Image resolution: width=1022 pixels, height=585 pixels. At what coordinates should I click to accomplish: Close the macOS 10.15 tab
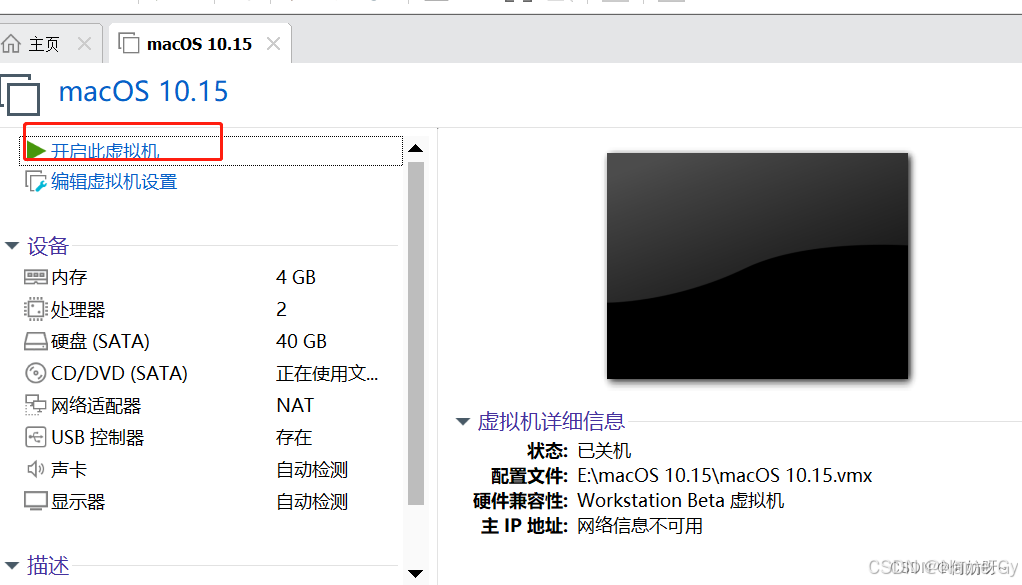pos(274,44)
